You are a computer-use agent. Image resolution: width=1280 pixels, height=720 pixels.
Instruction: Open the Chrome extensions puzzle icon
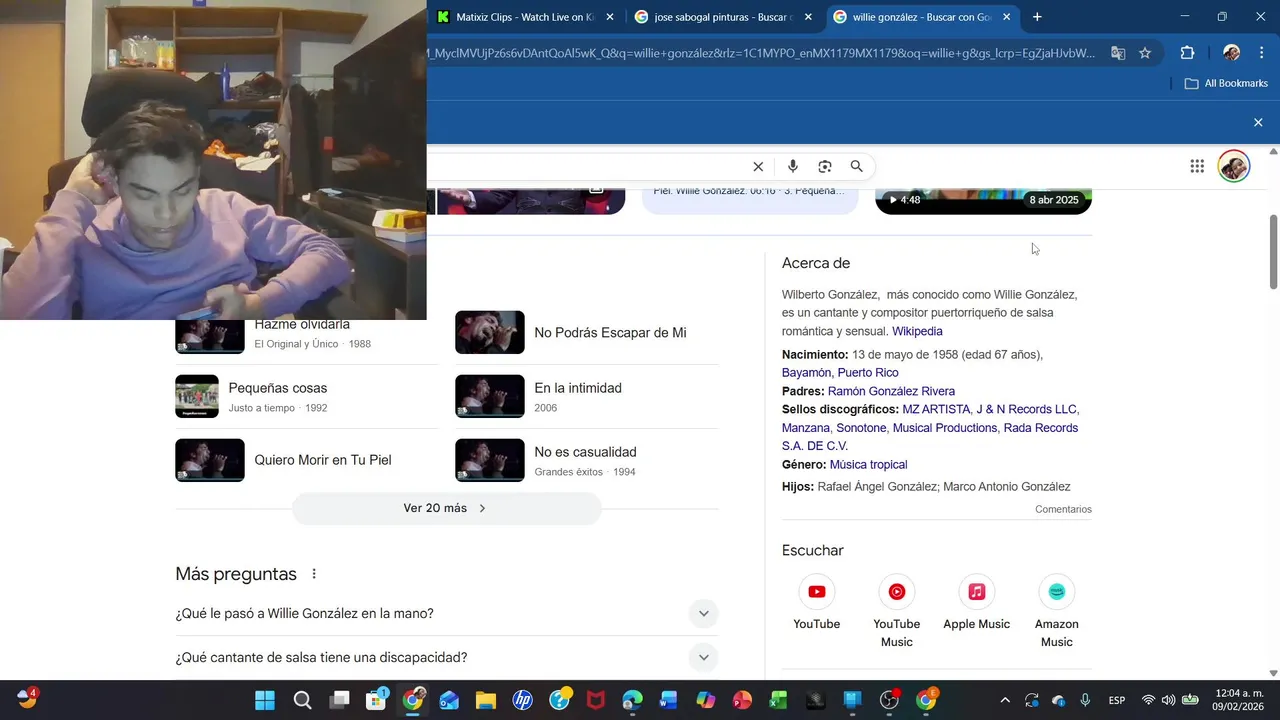[1188, 53]
